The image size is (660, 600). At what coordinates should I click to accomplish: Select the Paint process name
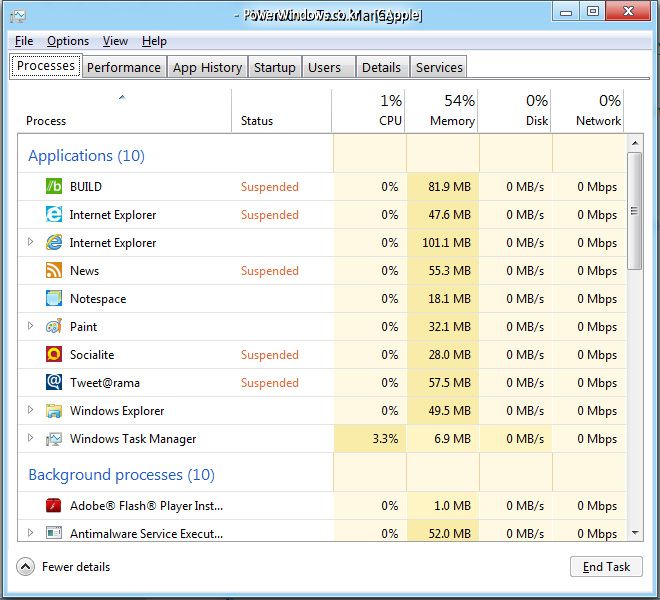click(83, 327)
